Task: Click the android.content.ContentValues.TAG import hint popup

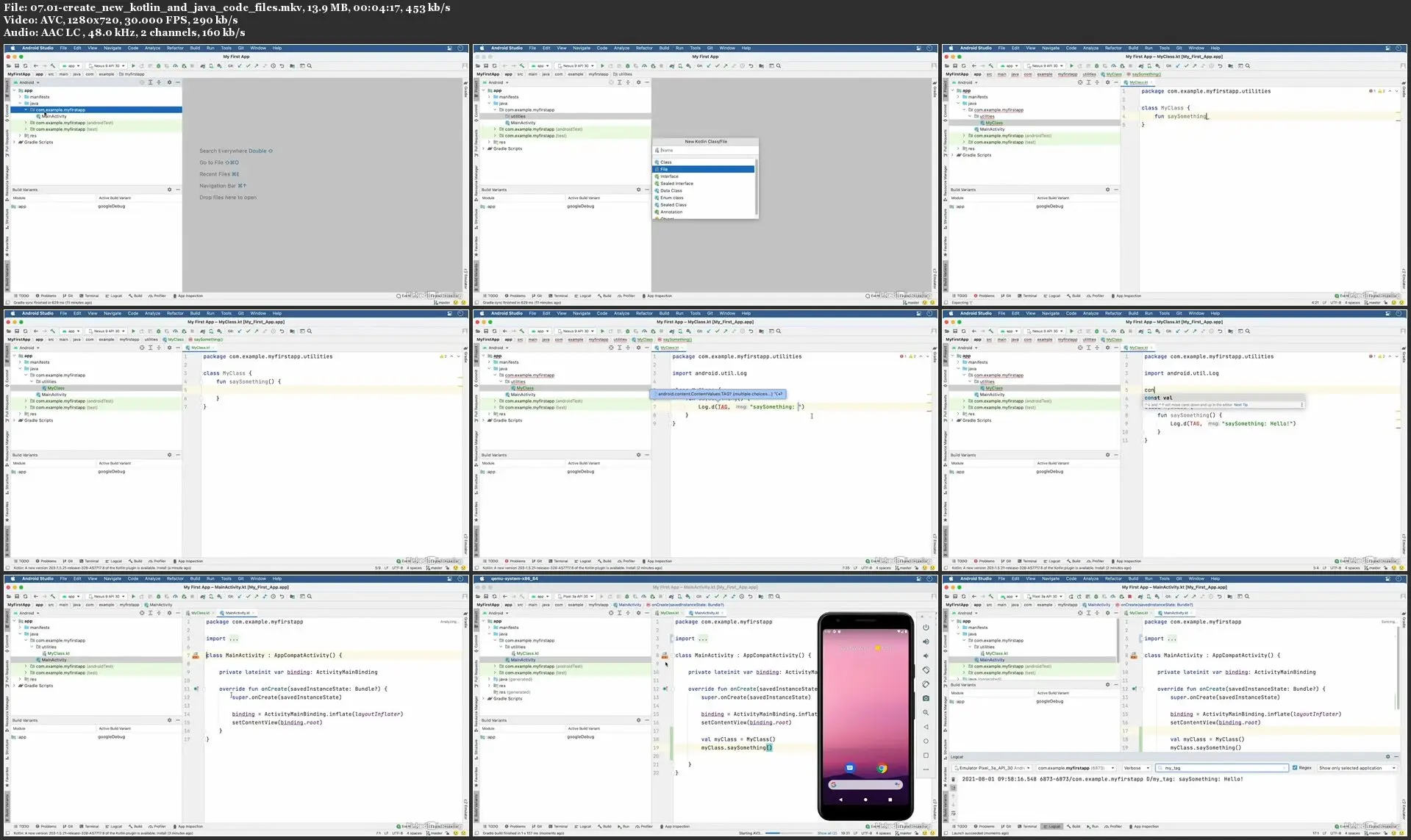Action: [x=719, y=394]
